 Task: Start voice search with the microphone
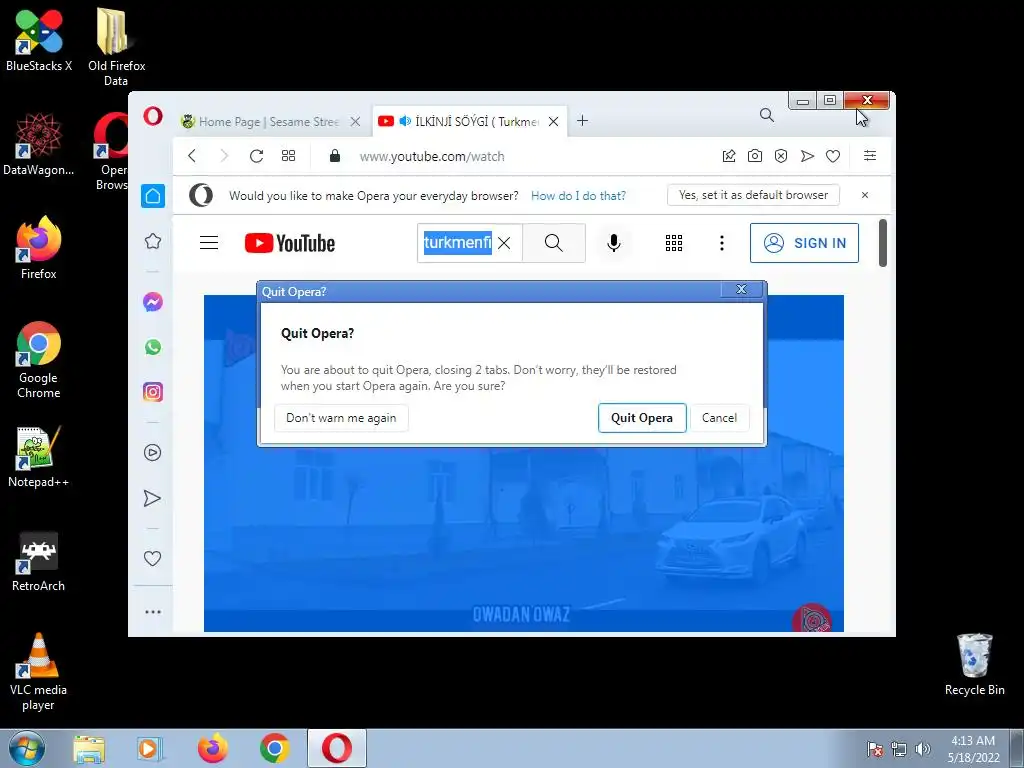[614, 243]
